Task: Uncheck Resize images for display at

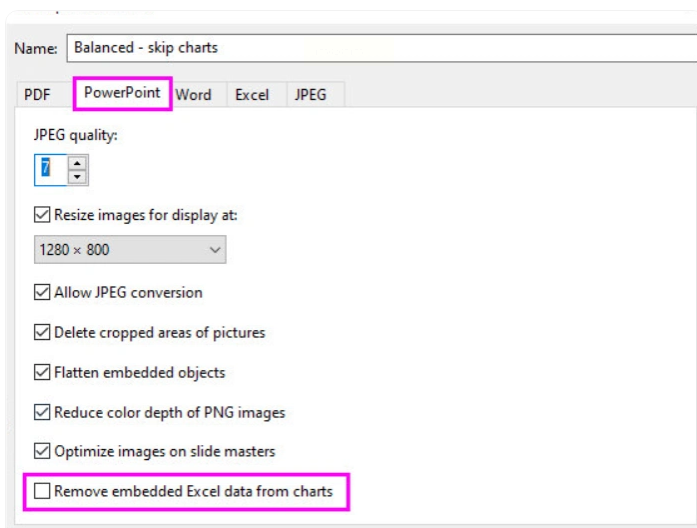Action: click(x=42, y=215)
